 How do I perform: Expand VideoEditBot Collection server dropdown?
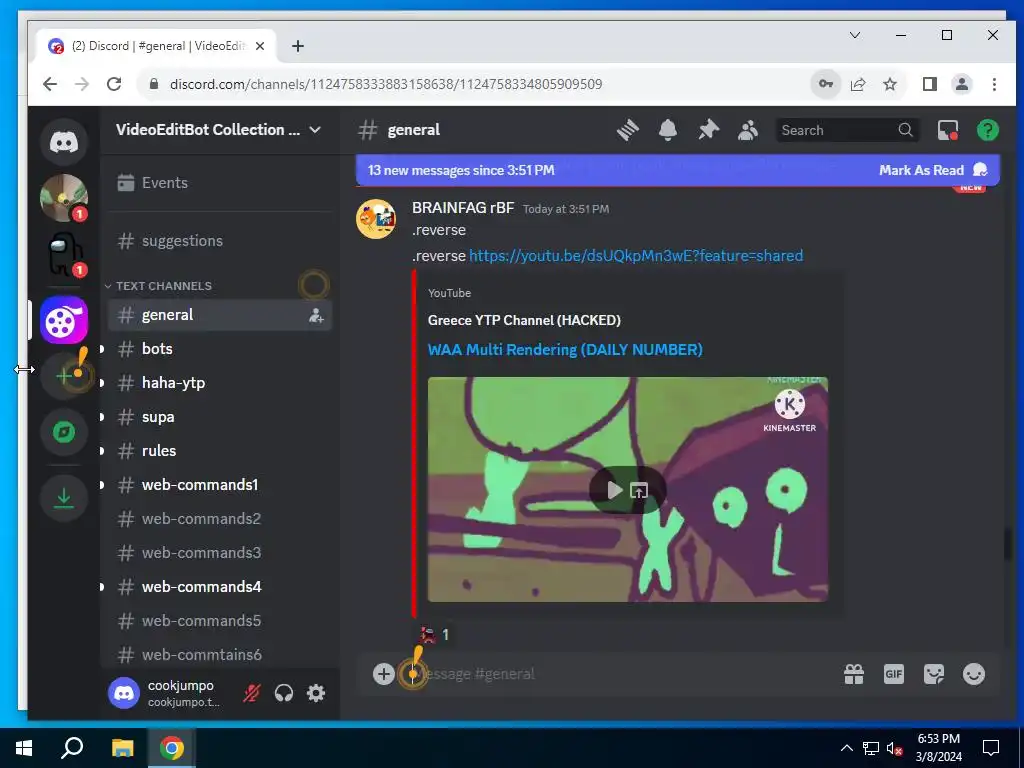(x=315, y=129)
